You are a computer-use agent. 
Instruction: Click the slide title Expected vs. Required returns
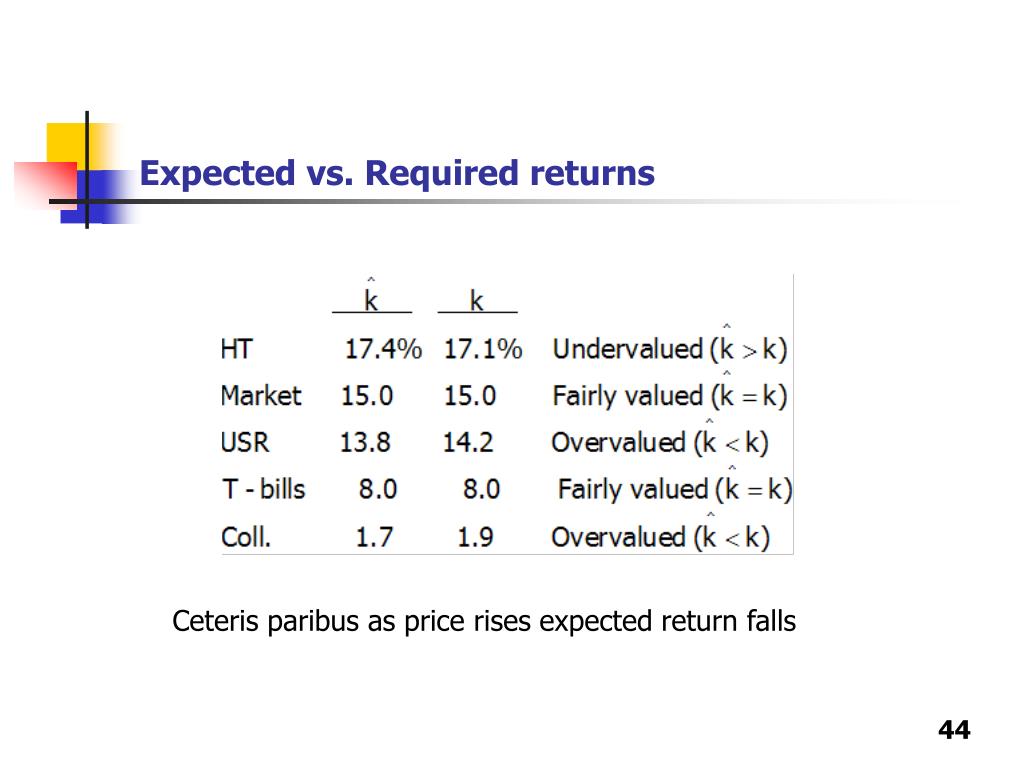pos(397,174)
